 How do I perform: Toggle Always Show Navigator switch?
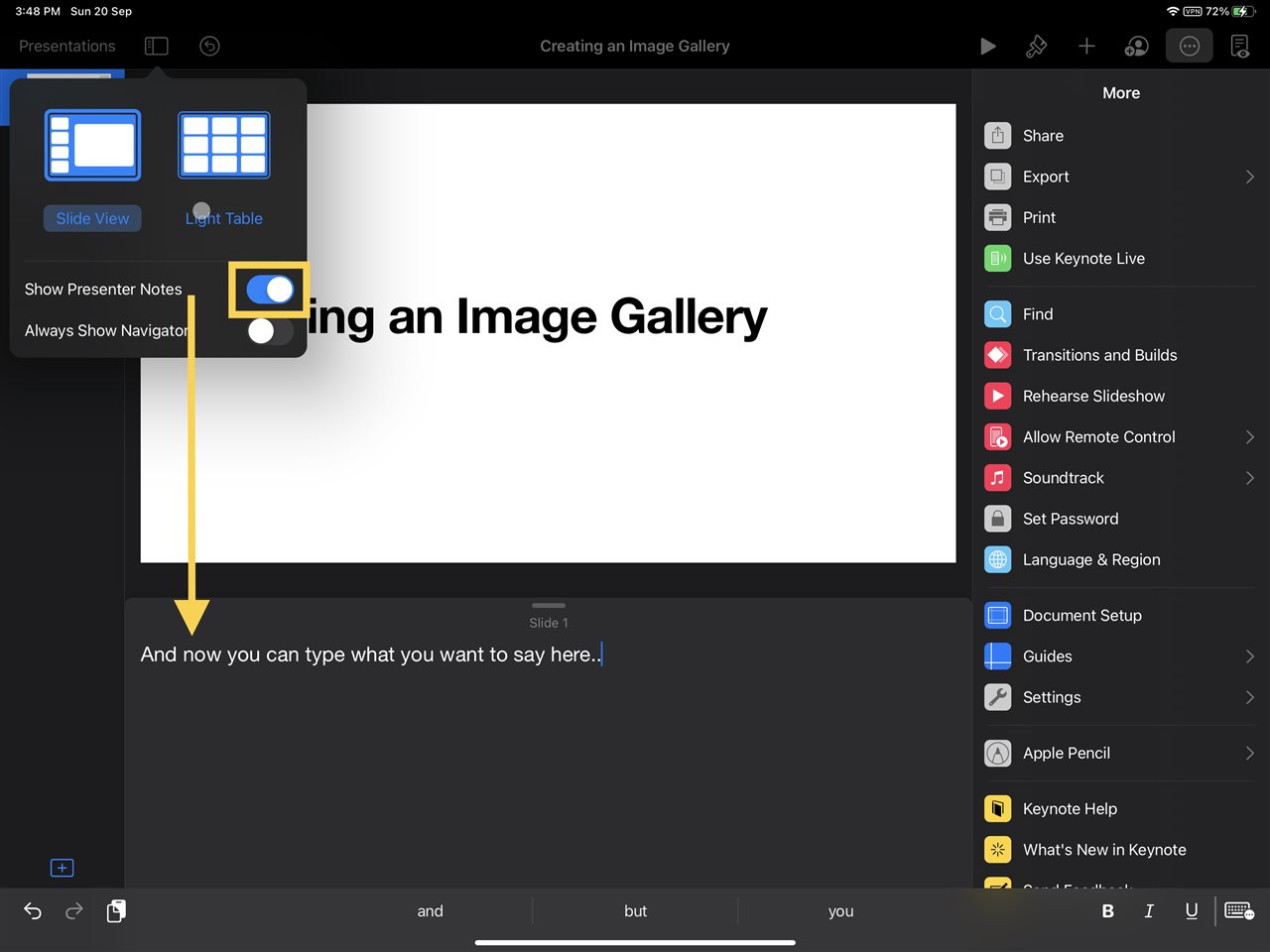(x=270, y=331)
